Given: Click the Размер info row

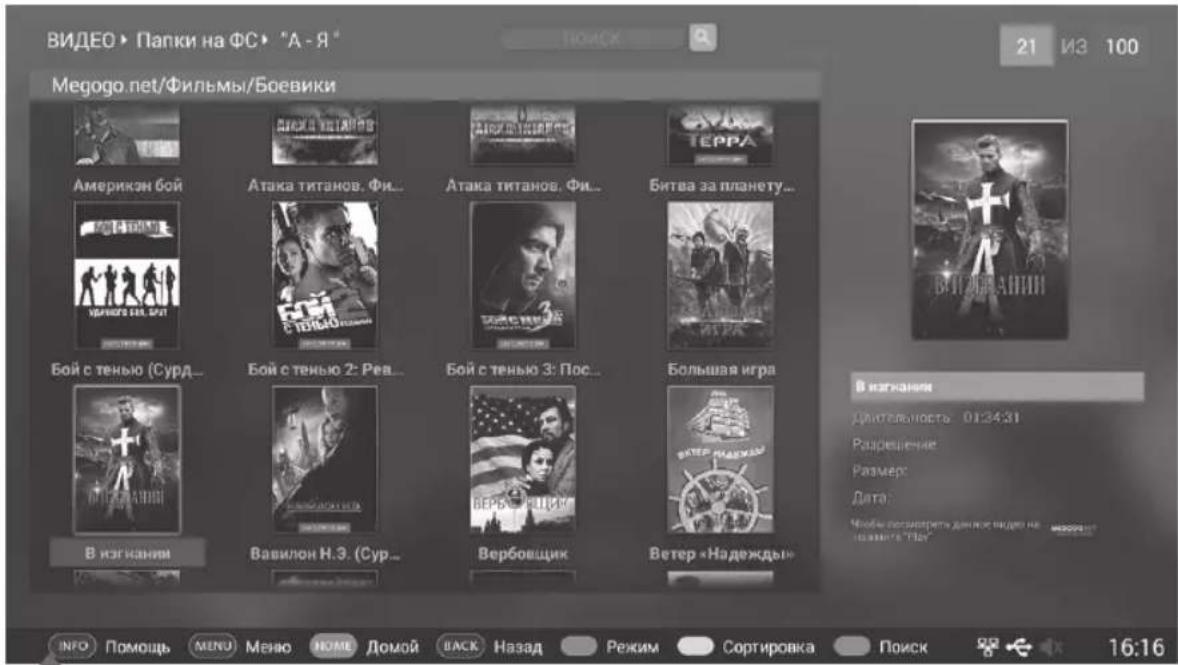Looking at the screenshot, I should [880, 470].
